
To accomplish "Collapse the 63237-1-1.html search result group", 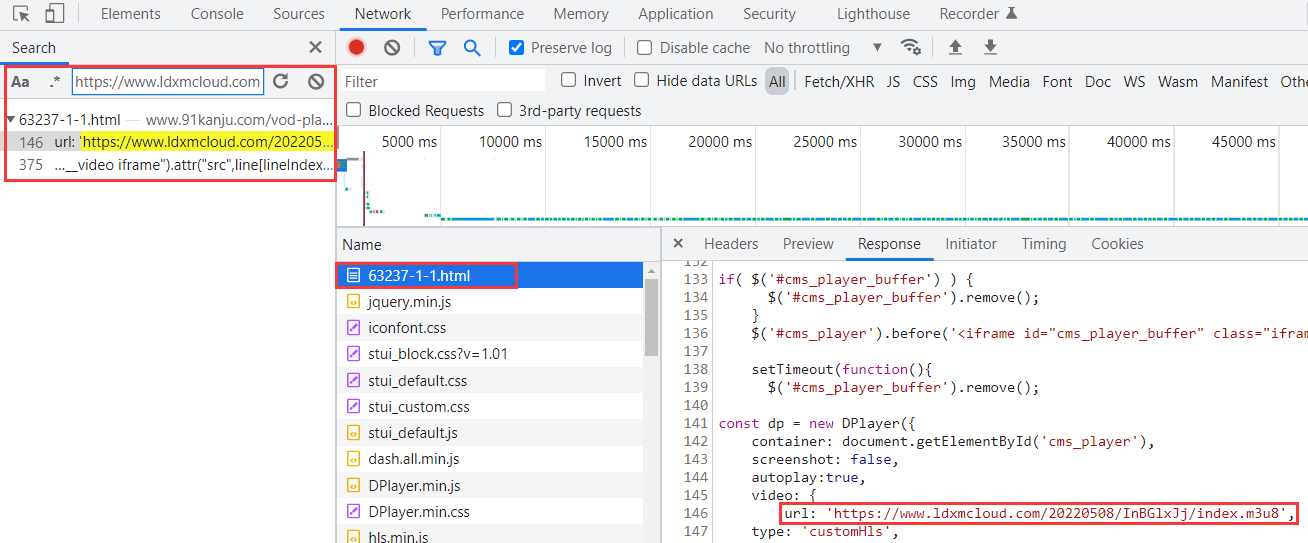I will coord(11,119).
